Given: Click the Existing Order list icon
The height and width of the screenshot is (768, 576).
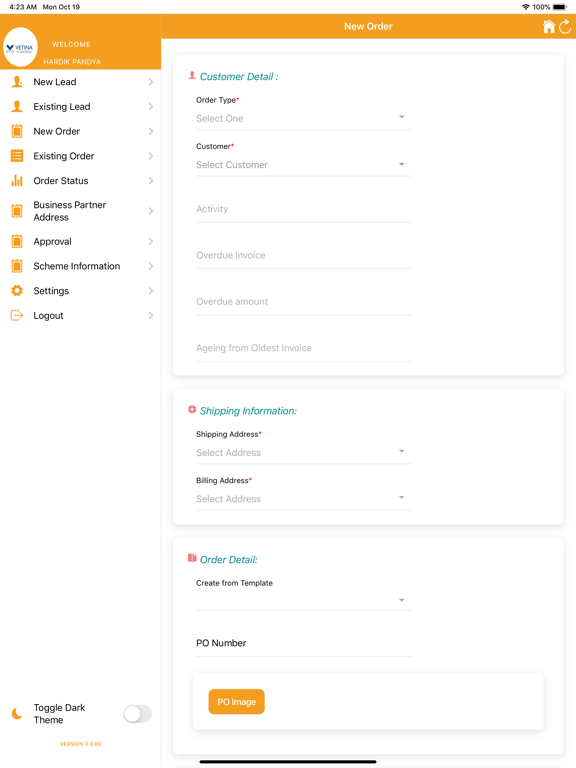Looking at the screenshot, I should 17,156.
